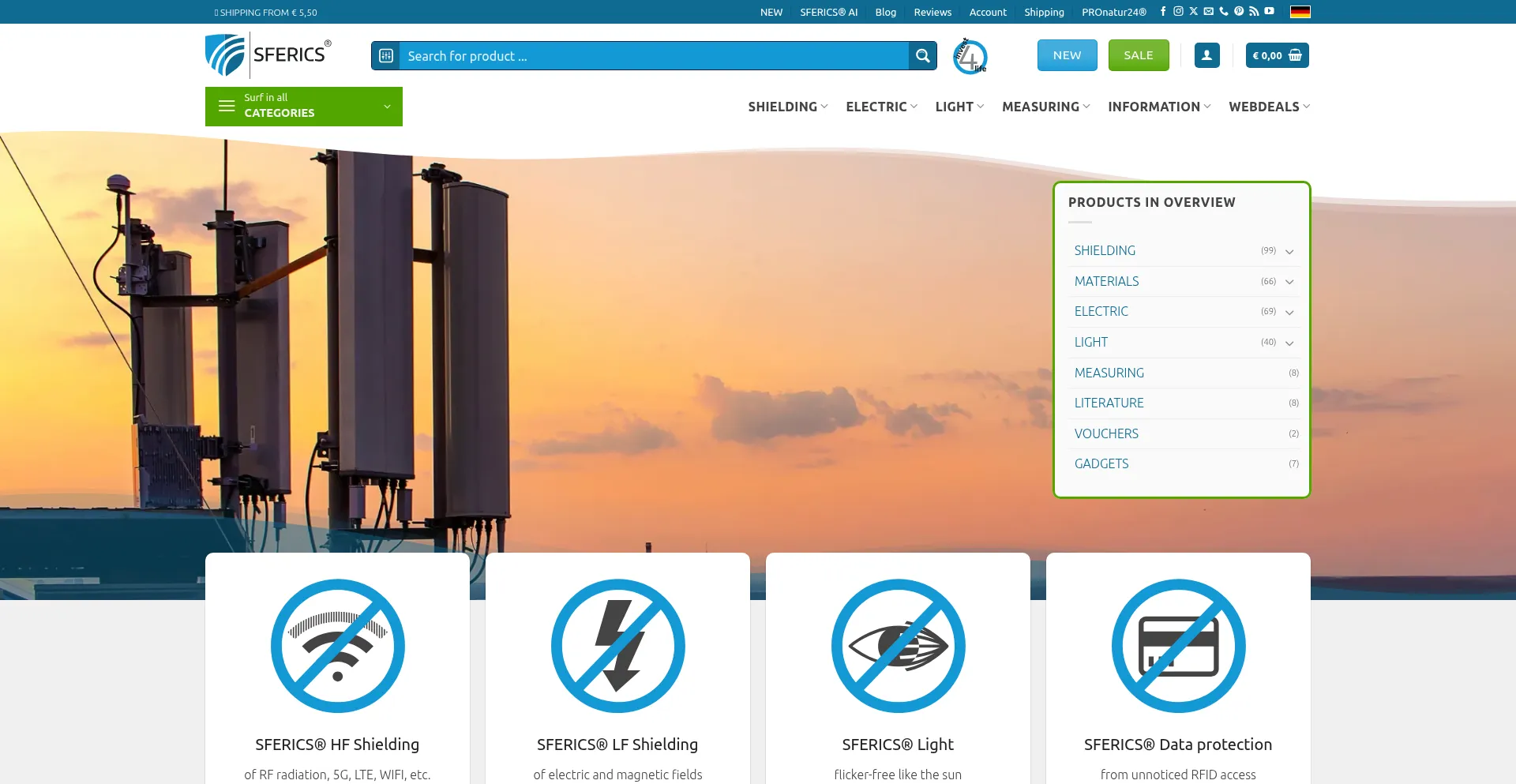The height and width of the screenshot is (784, 1516).
Task: Open the RSS feed icon
Action: click(1254, 12)
